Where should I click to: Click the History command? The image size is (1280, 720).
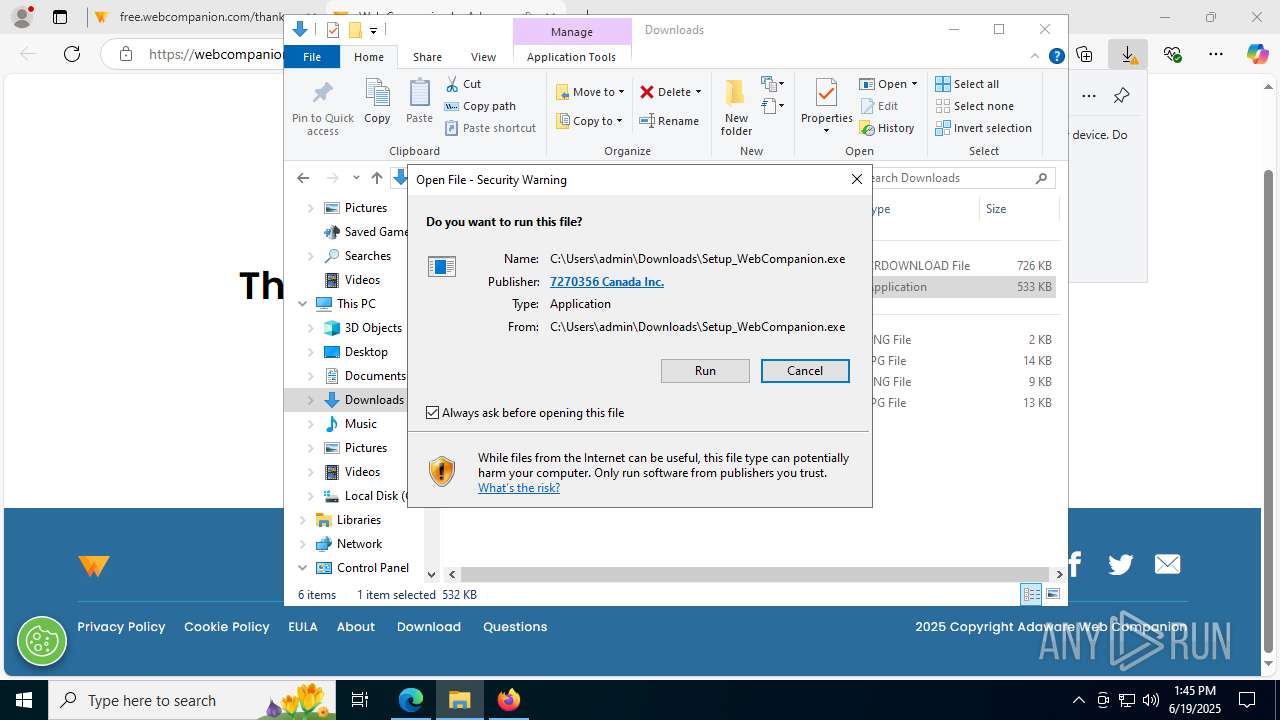887,128
